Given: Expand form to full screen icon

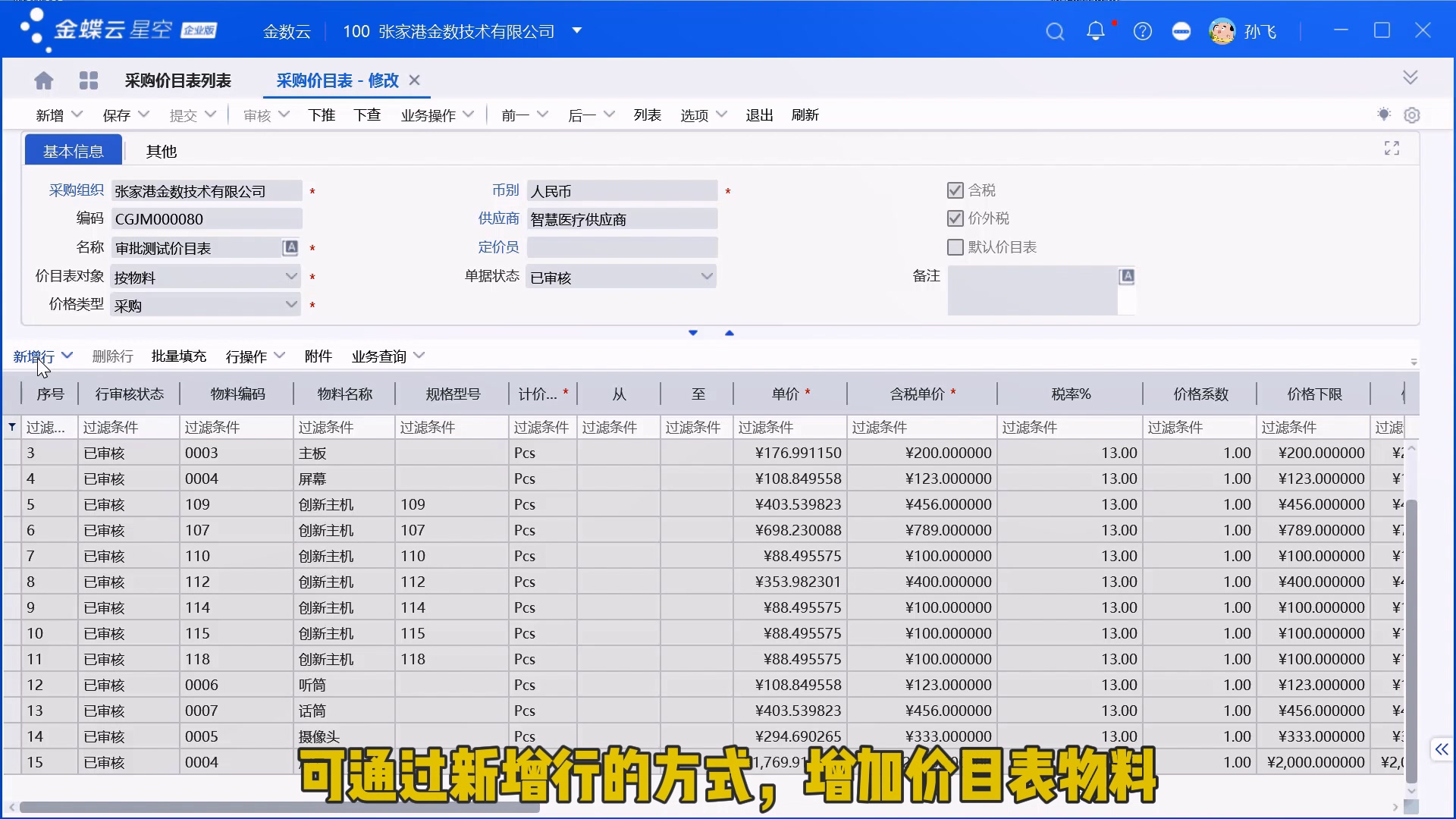Looking at the screenshot, I should pyautogui.click(x=1392, y=149).
